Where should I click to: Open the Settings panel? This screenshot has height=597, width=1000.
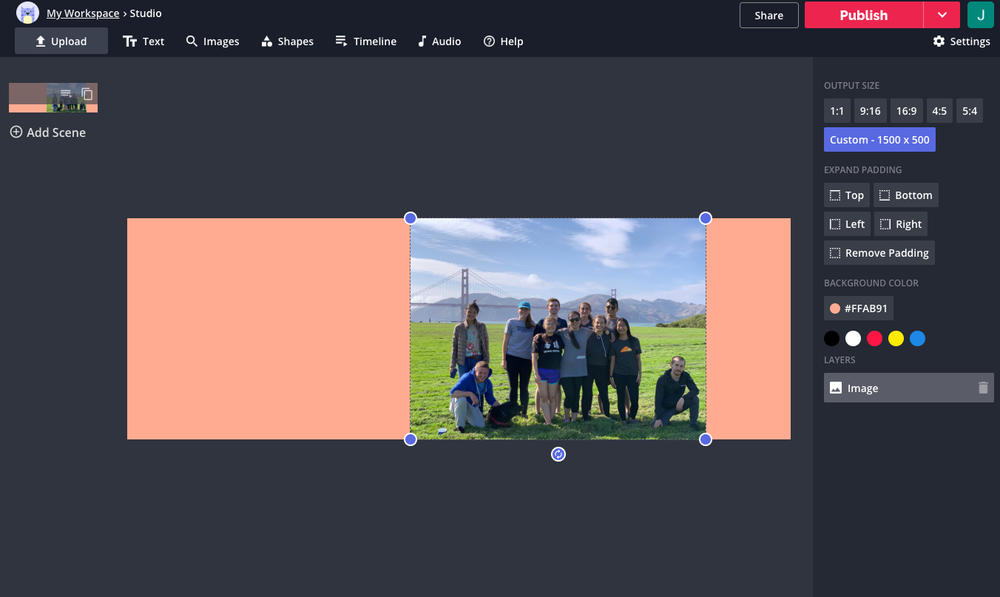(x=961, y=41)
